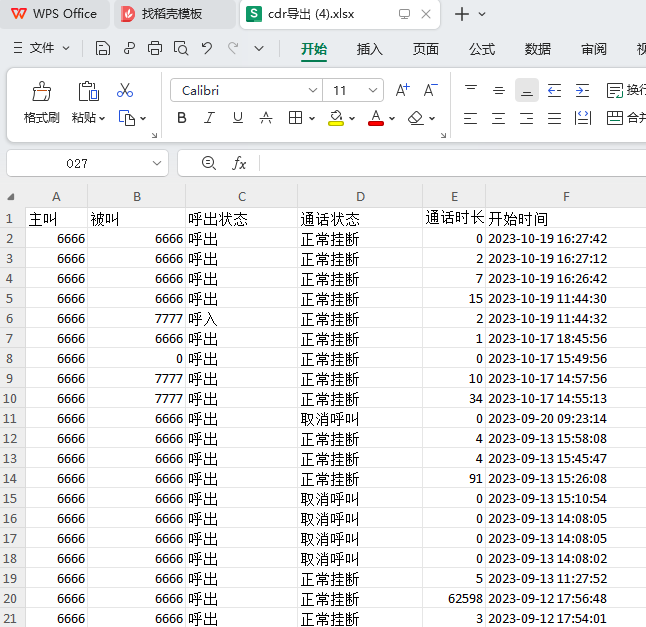Open the 文件 (File) menu
646x627 pixels.
(42, 48)
